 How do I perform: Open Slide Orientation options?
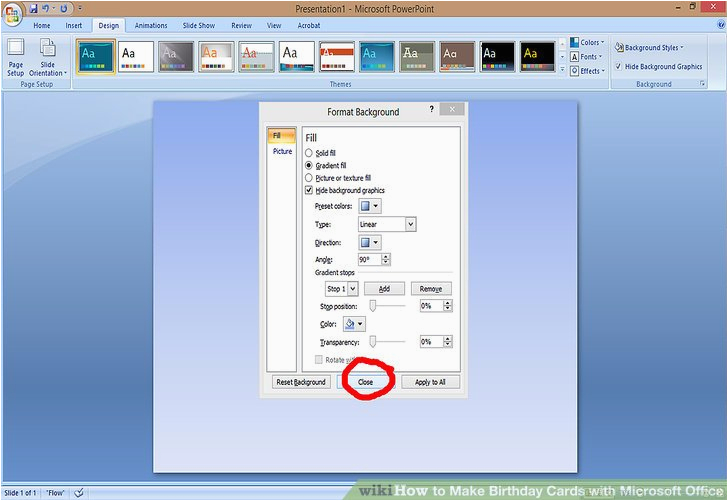click(48, 58)
